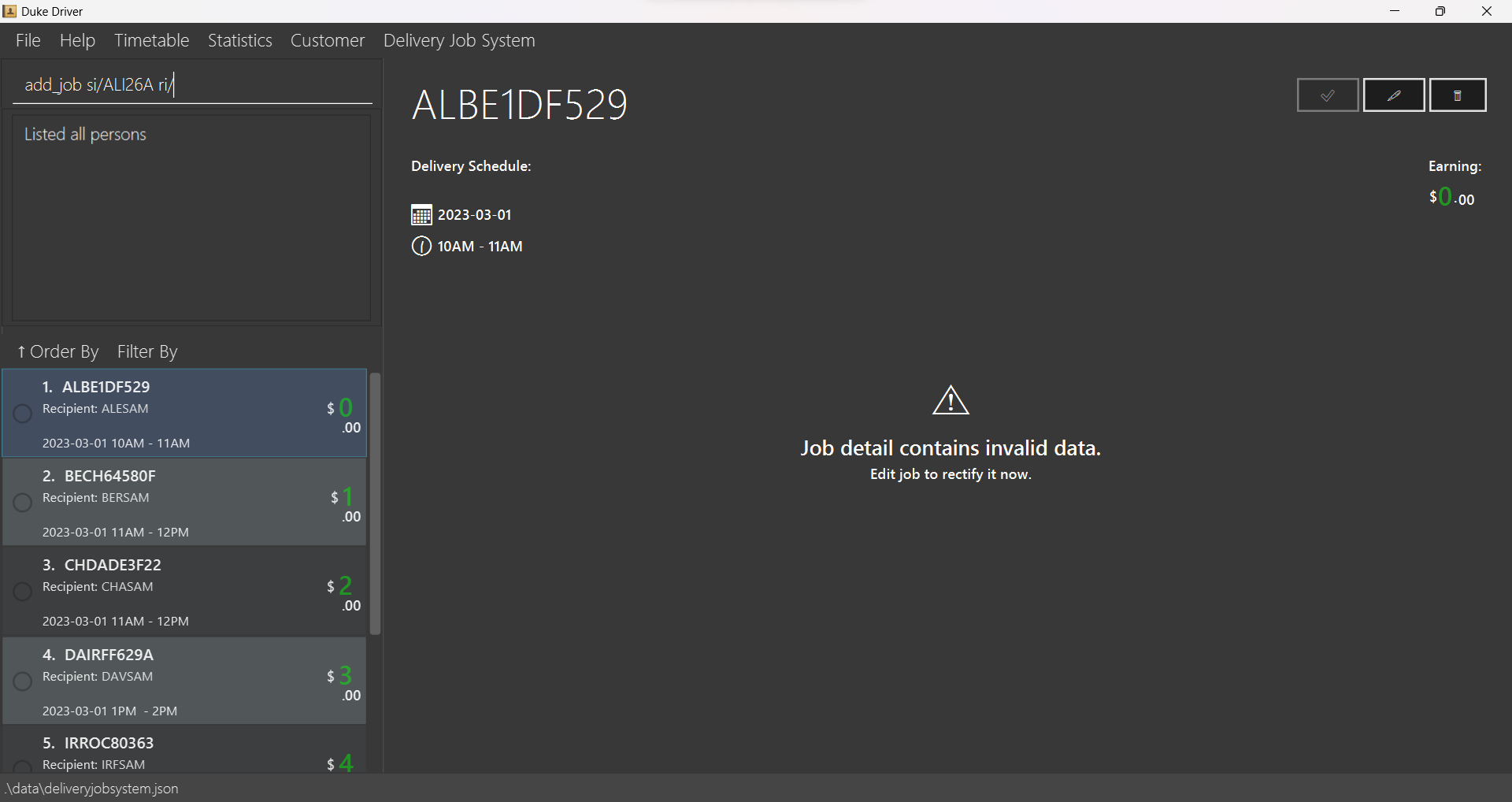The image size is (1512, 802).
Task: Click the $0.00 earning value in detail panel
Action: 1452,197
